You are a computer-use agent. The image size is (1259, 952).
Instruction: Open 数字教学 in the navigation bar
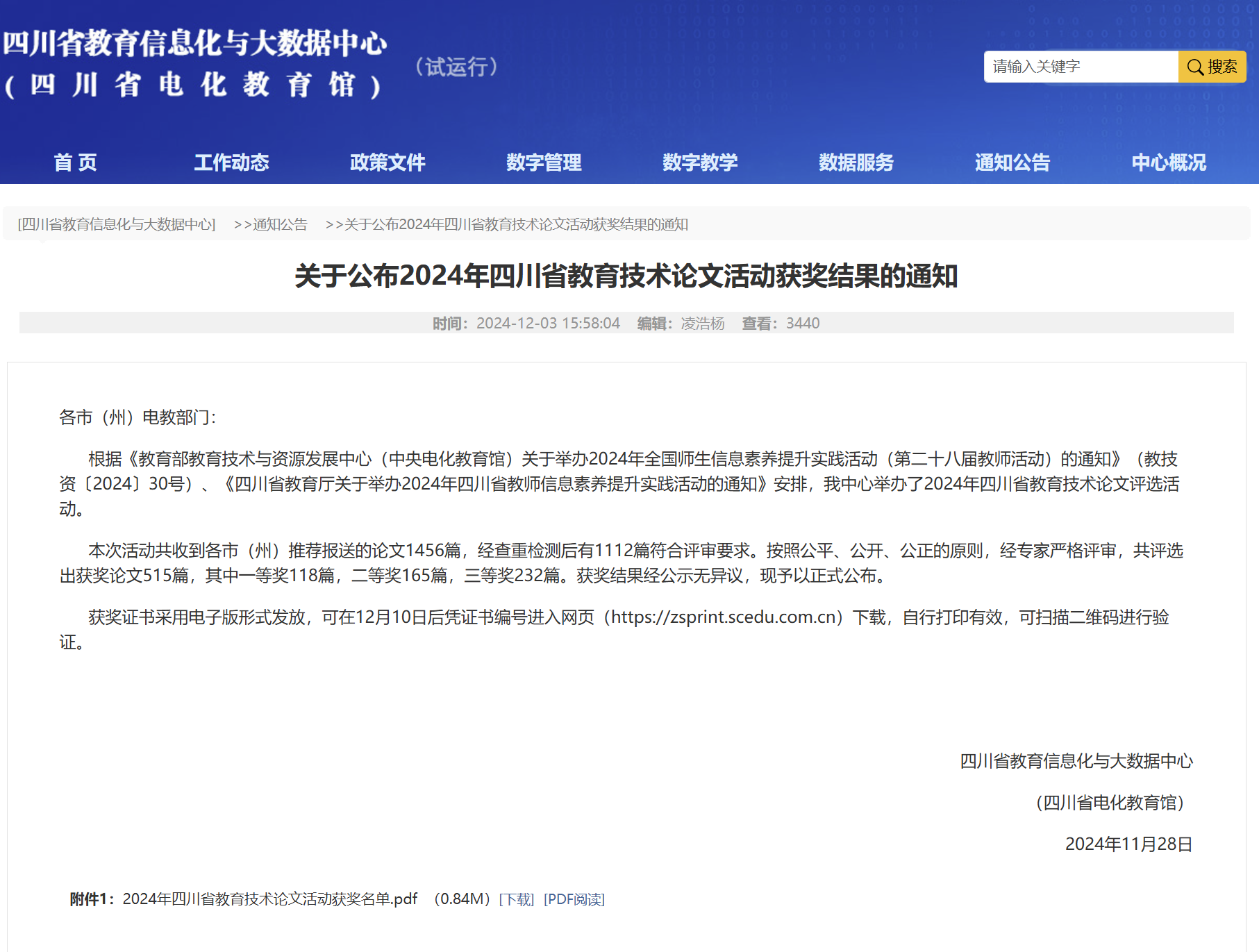click(700, 162)
